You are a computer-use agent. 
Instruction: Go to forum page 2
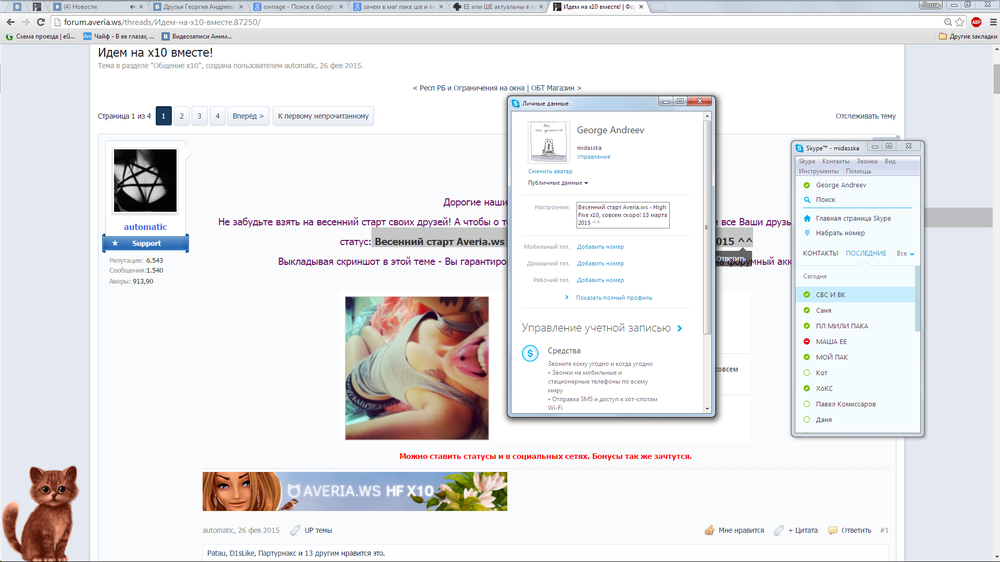click(181, 116)
